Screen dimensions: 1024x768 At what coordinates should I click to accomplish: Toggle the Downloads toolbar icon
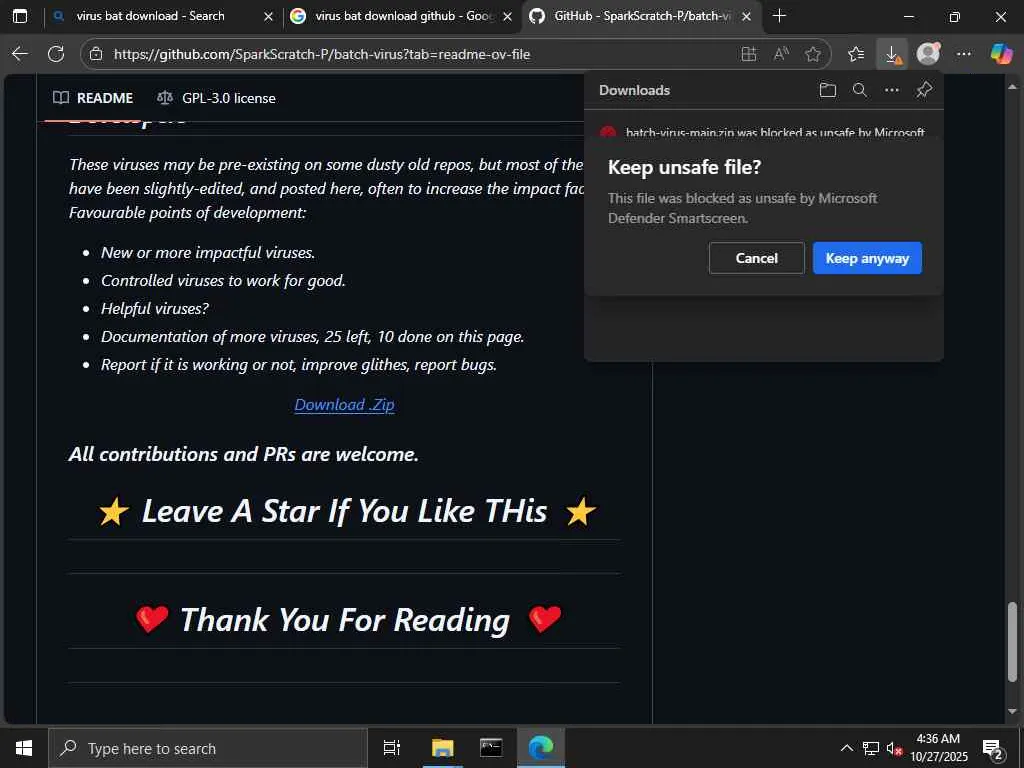[x=892, y=54]
